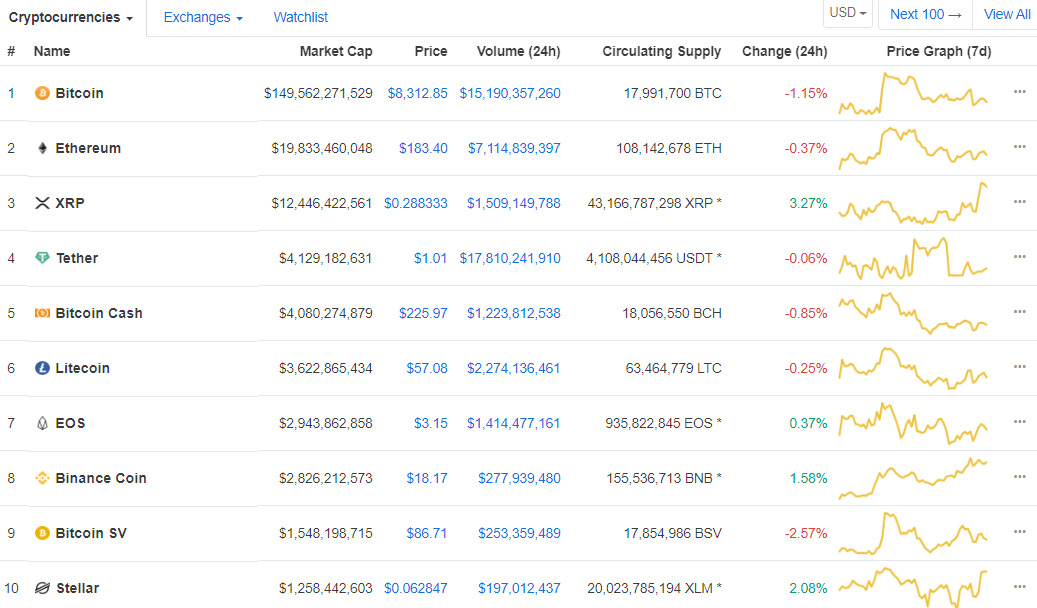This screenshot has height=608, width=1037.
Task: Click Bitcoin's price $8,312.85
Action: pyautogui.click(x=417, y=93)
